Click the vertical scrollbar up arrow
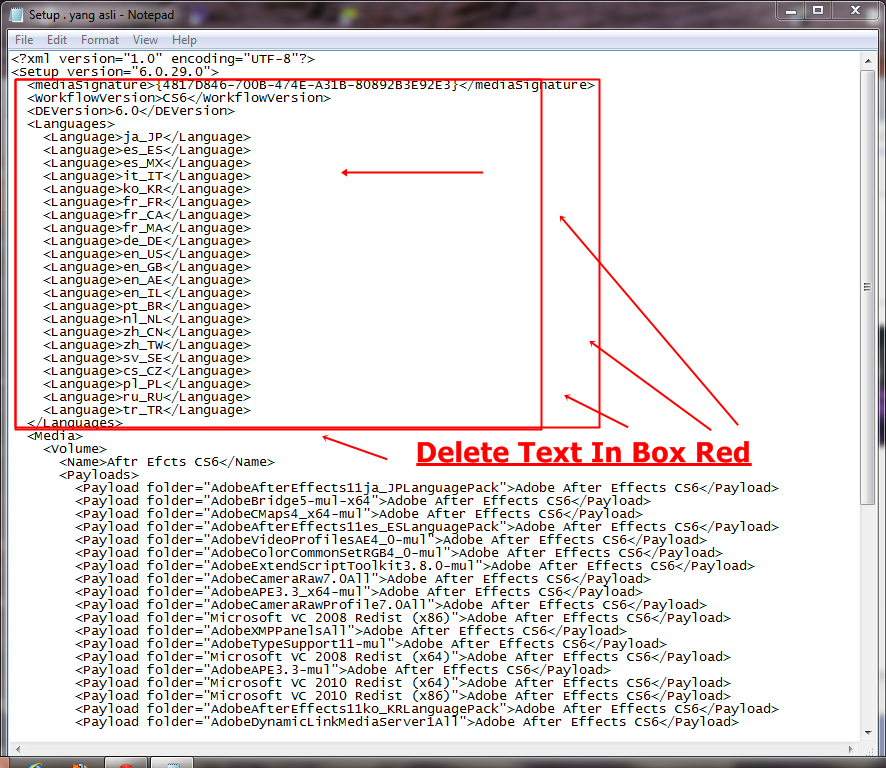This screenshot has width=886, height=768. coord(867,60)
